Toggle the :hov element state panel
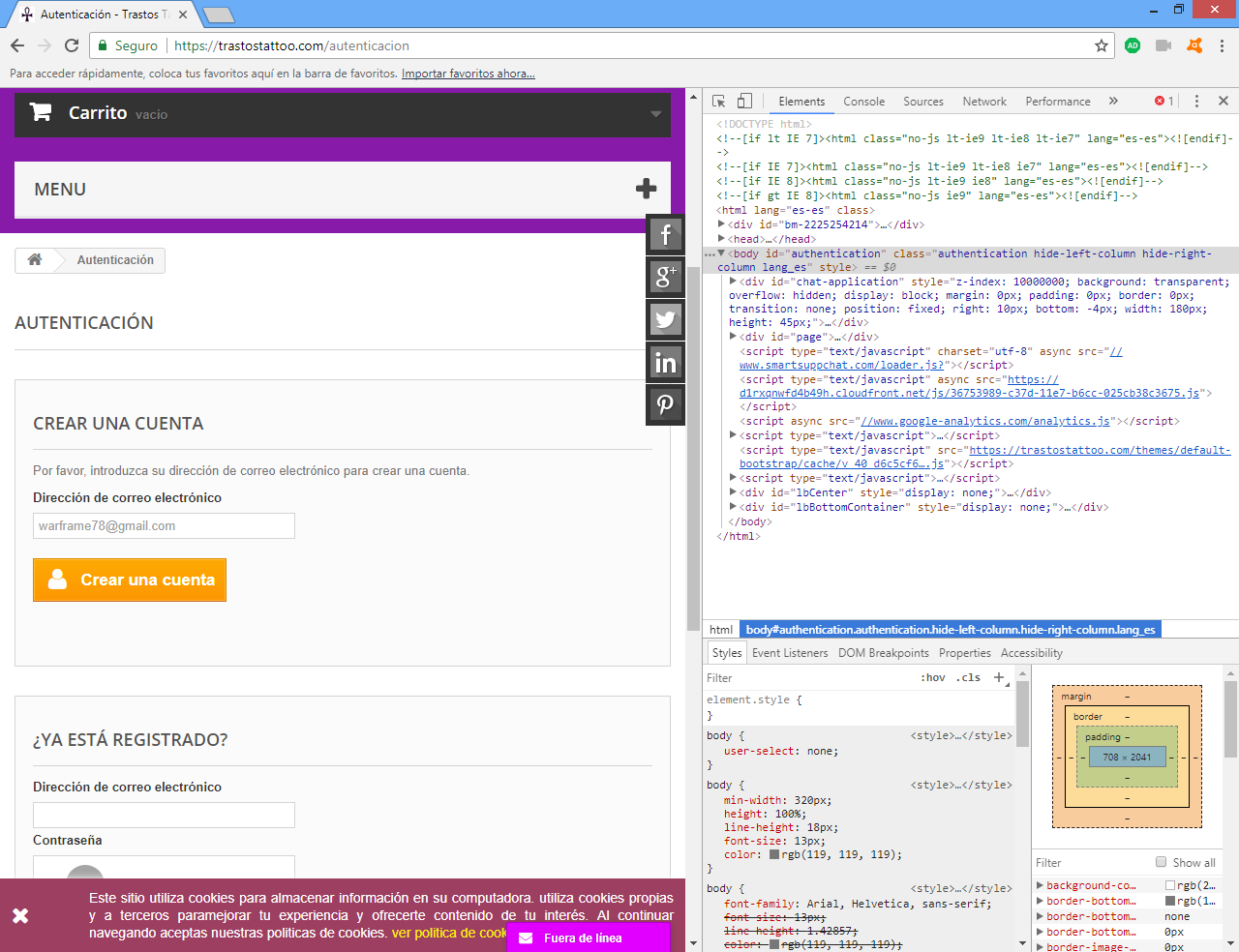The image size is (1239, 952). click(x=932, y=677)
